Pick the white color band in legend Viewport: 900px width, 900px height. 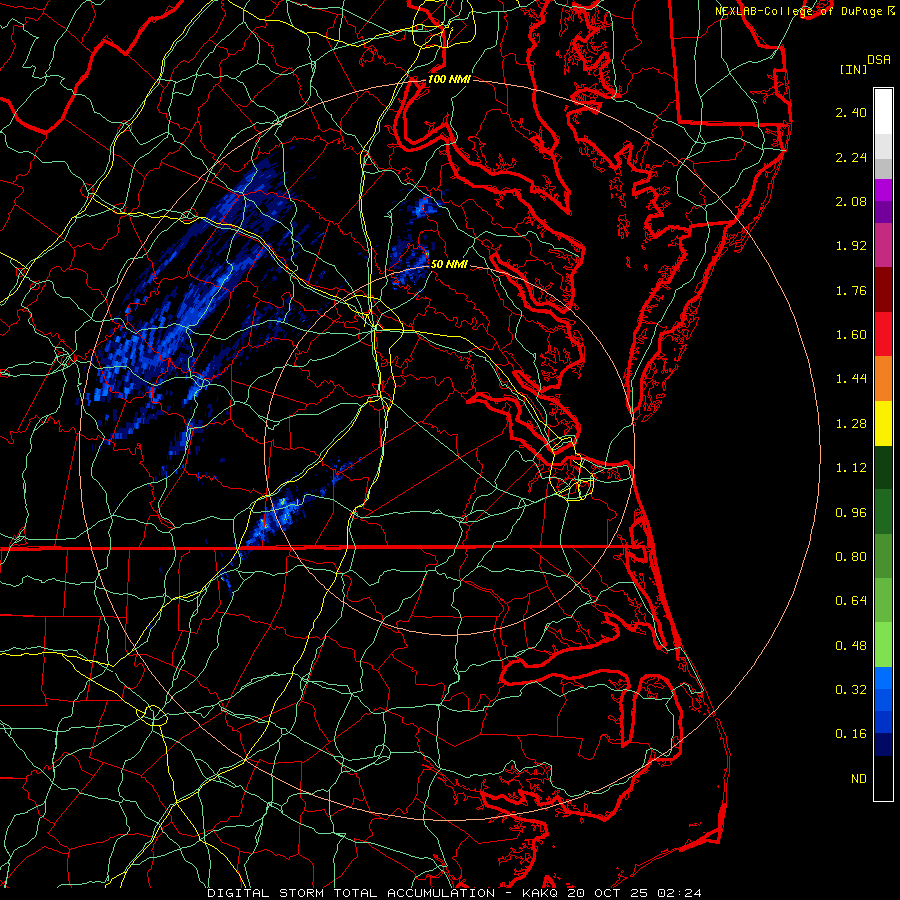[x=883, y=112]
